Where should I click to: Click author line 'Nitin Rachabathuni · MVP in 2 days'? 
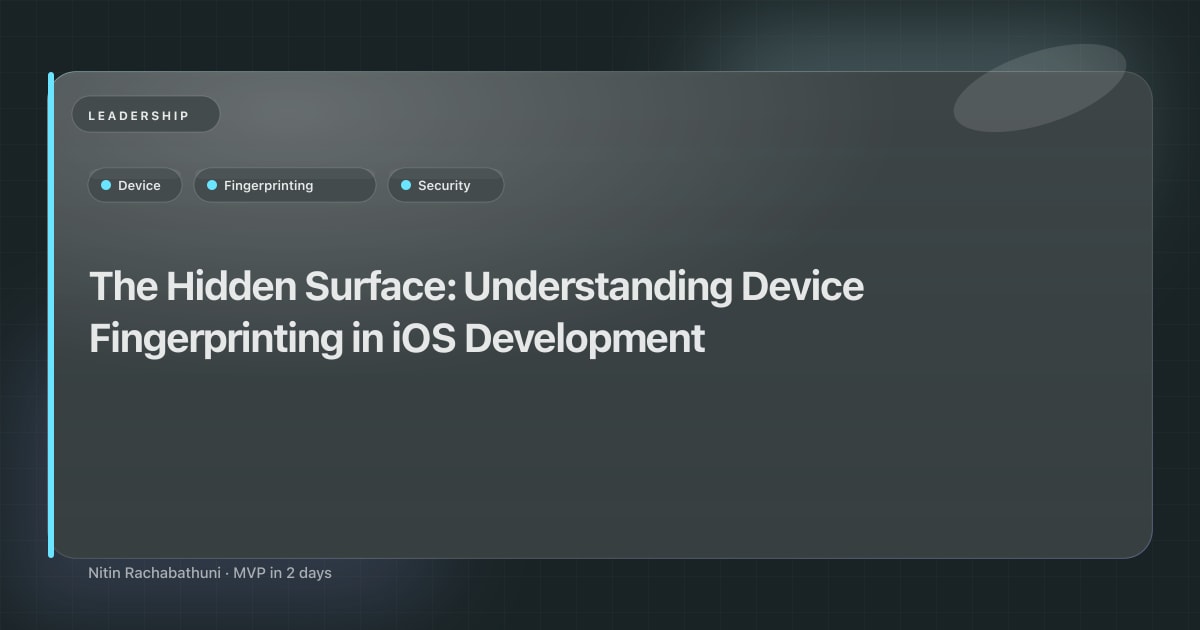click(210, 573)
